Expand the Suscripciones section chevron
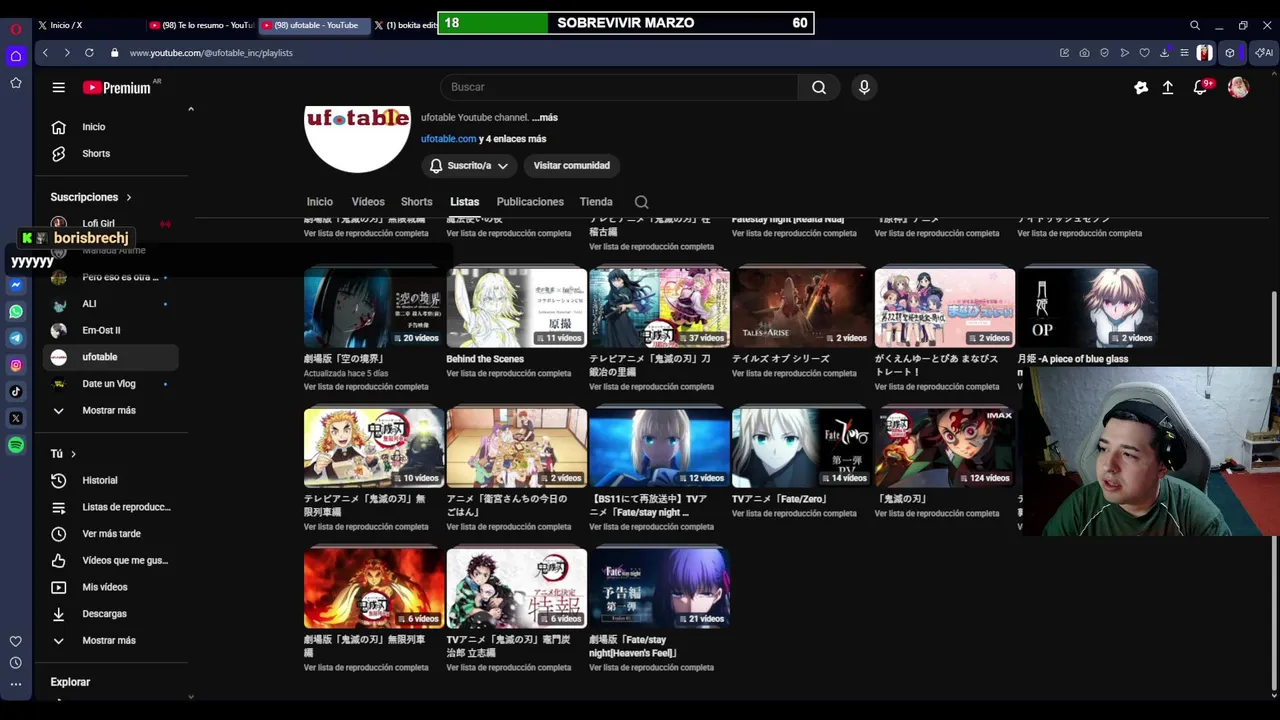 (x=129, y=197)
